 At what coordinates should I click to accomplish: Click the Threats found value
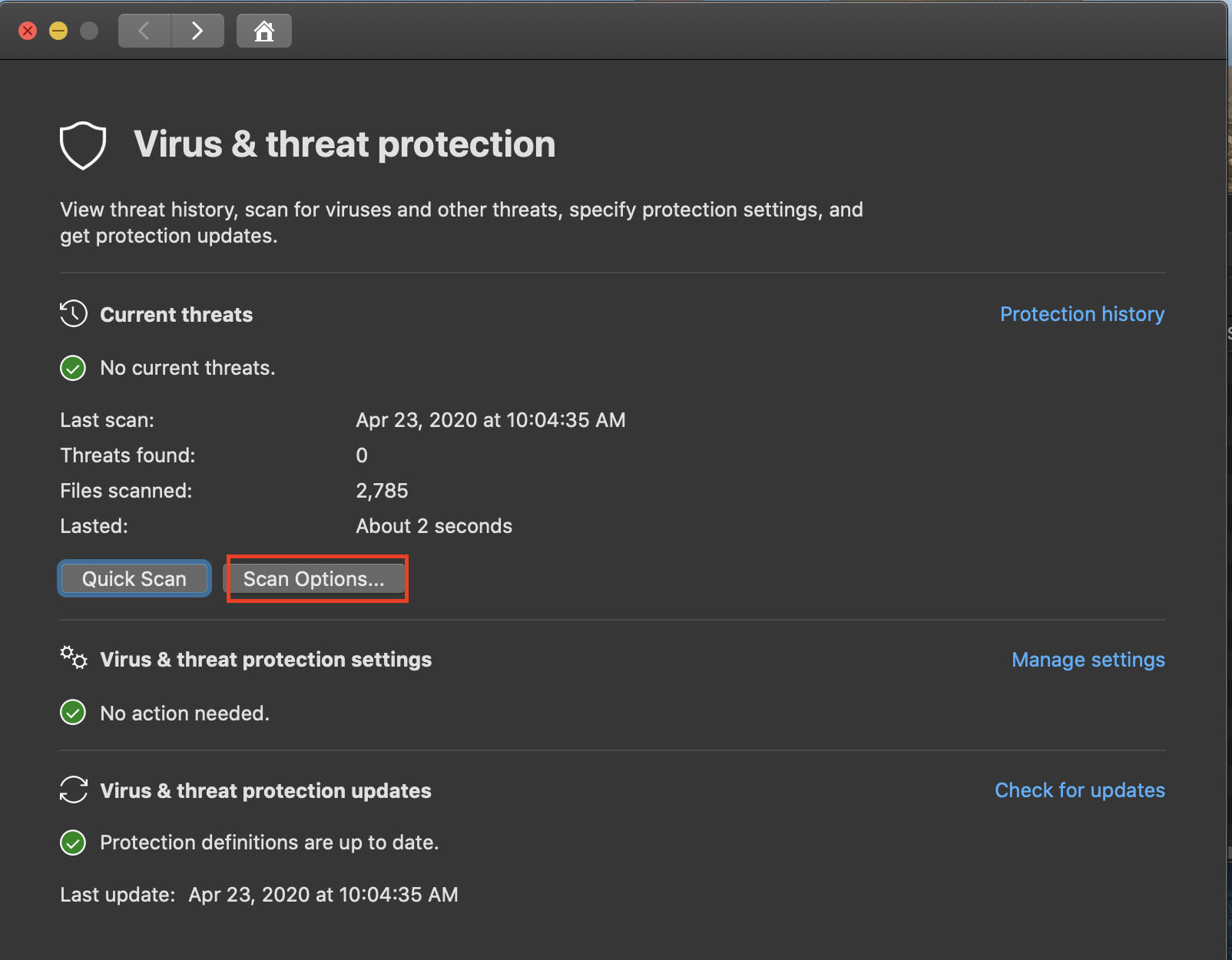pos(361,455)
